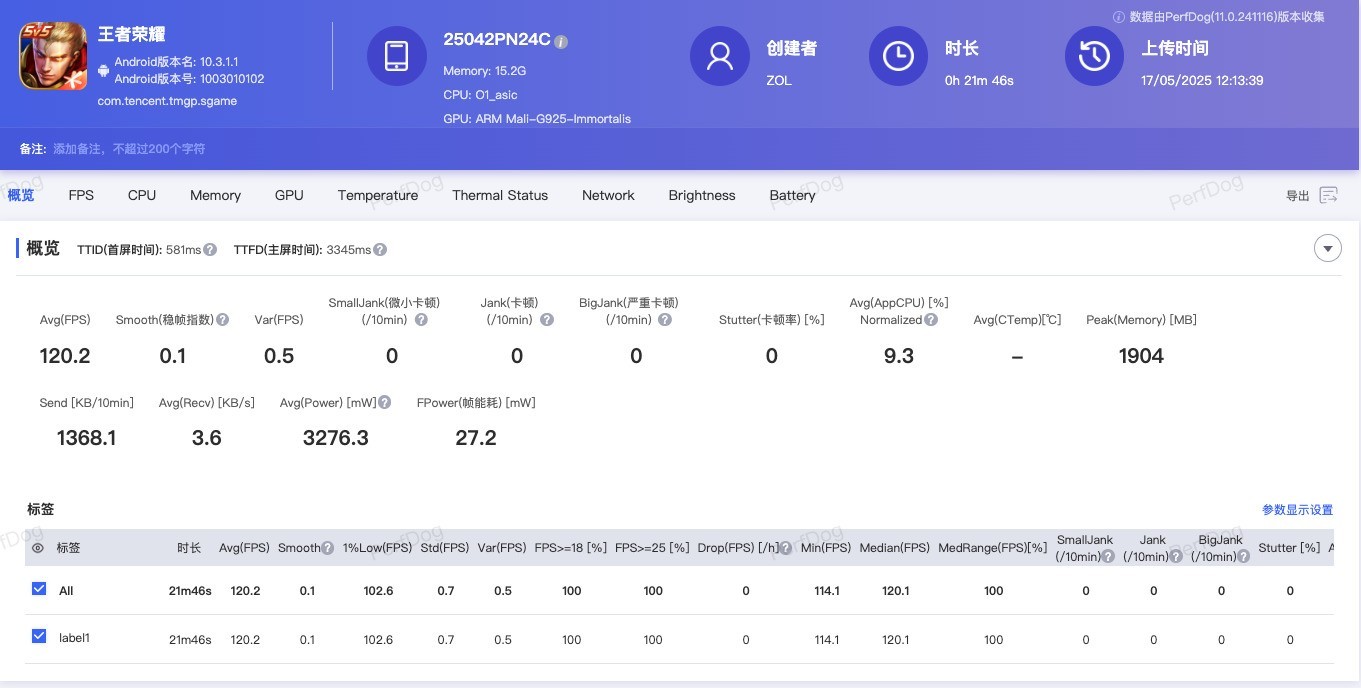Click the export icon next to 导出
Screen dimensions: 1361x688
coord(1328,195)
